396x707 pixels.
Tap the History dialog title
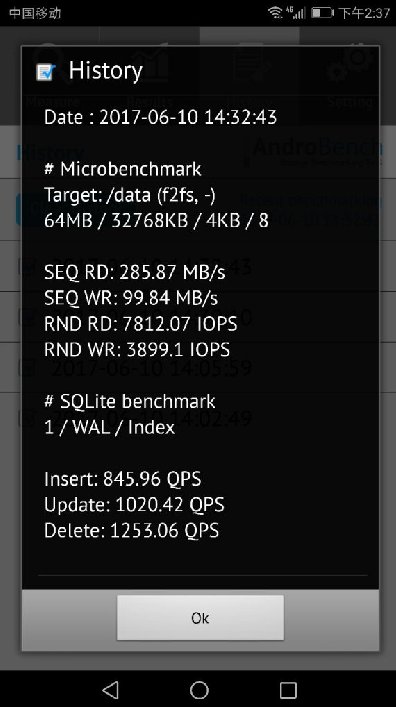tap(106, 71)
